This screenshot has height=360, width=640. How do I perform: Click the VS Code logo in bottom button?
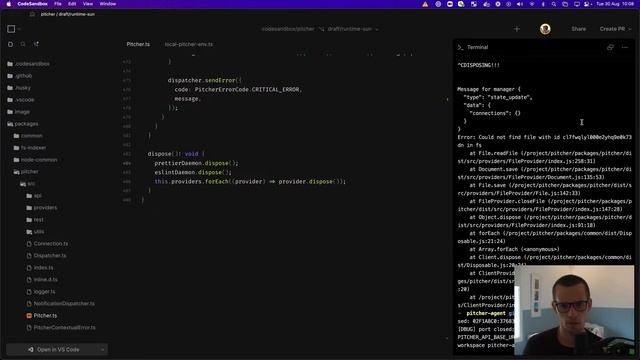pos(31,349)
